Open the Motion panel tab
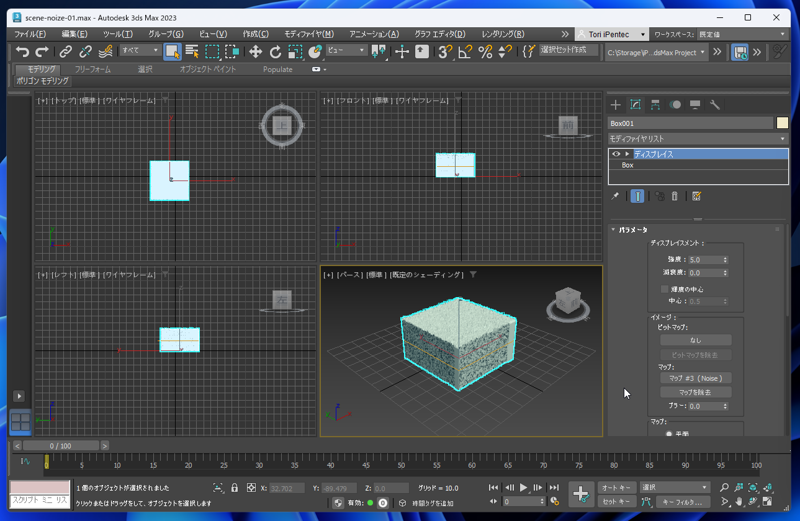The width and height of the screenshot is (800, 521). coord(675,105)
